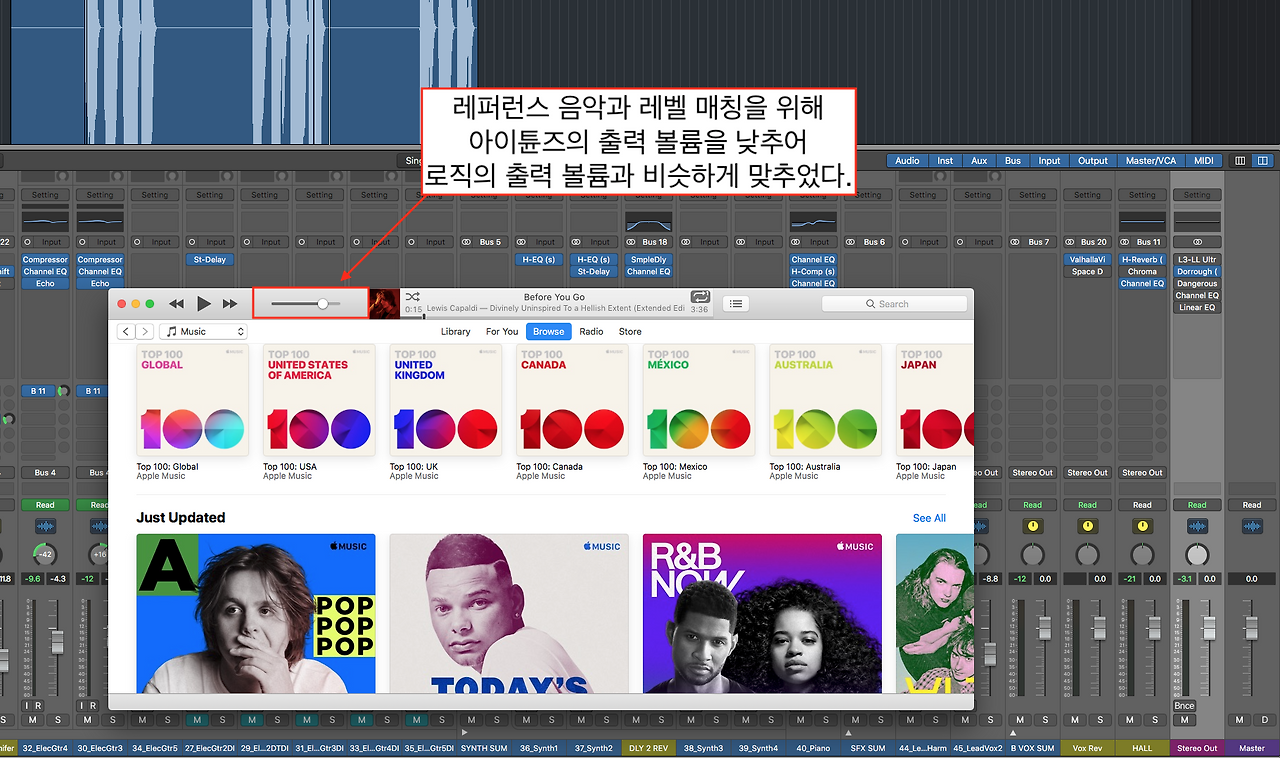Viewport: 1280px width, 758px height.
Task: Open the Chroma plugin slot
Action: click(x=1142, y=272)
